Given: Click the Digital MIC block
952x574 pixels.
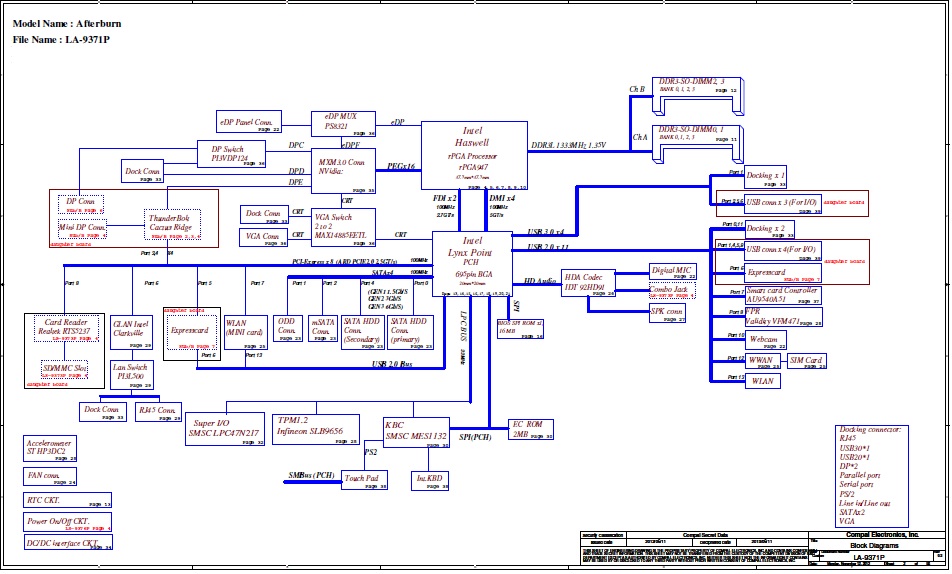Looking at the screenshot, I should pyautogui.click(x=672, y=272).
